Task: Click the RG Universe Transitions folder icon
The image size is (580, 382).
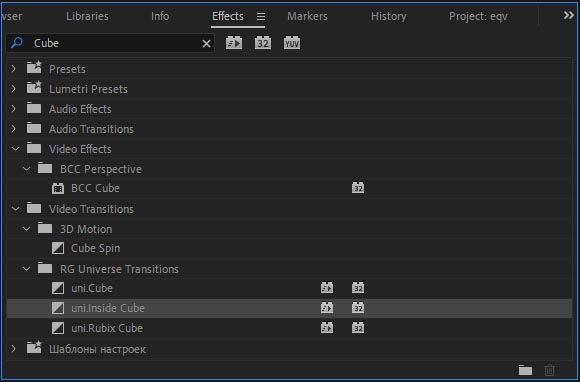Action: tap(45, 267)
